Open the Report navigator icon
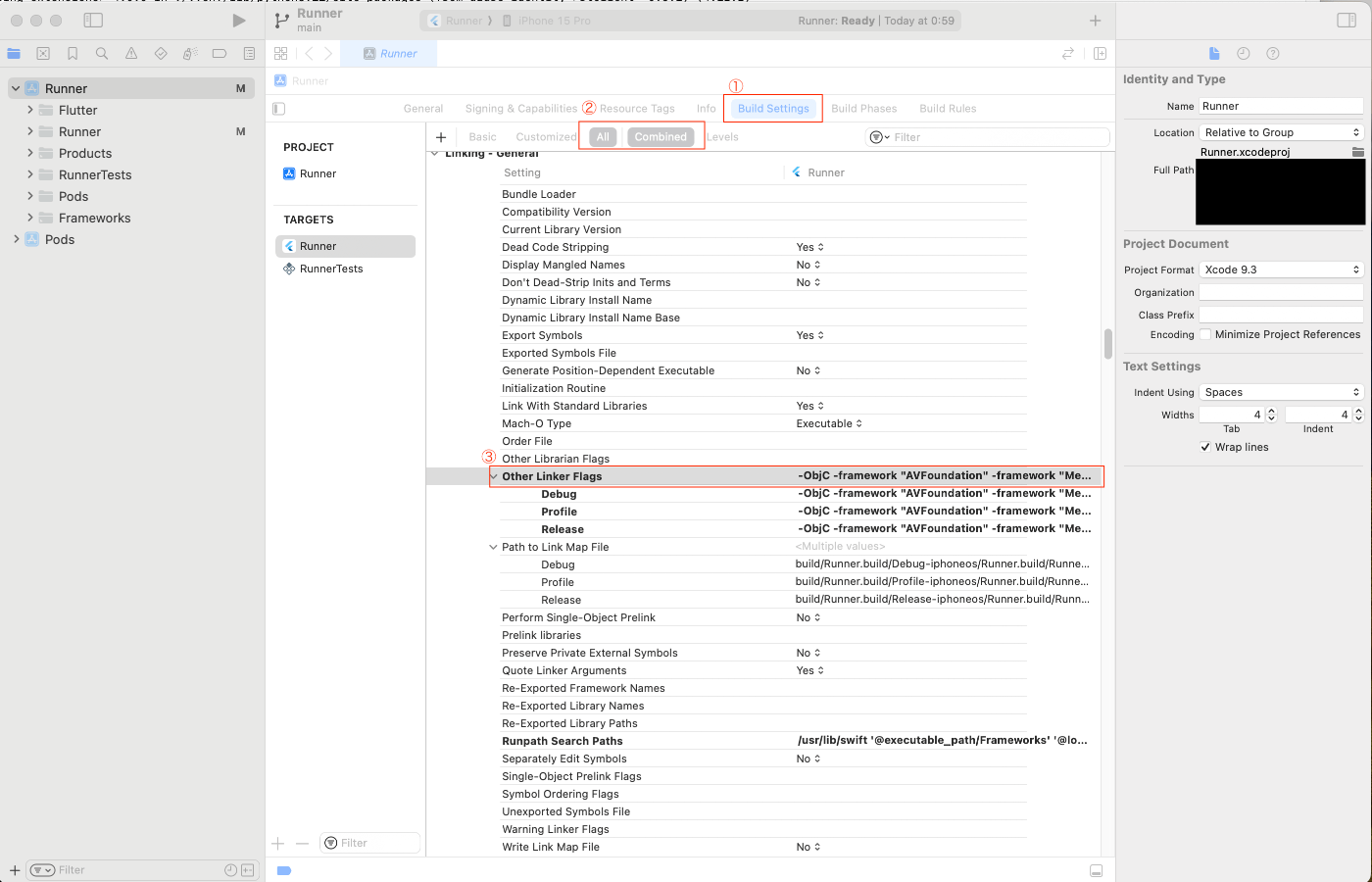The height and width of the screenshot is (882, 1372). pos(249,54)
